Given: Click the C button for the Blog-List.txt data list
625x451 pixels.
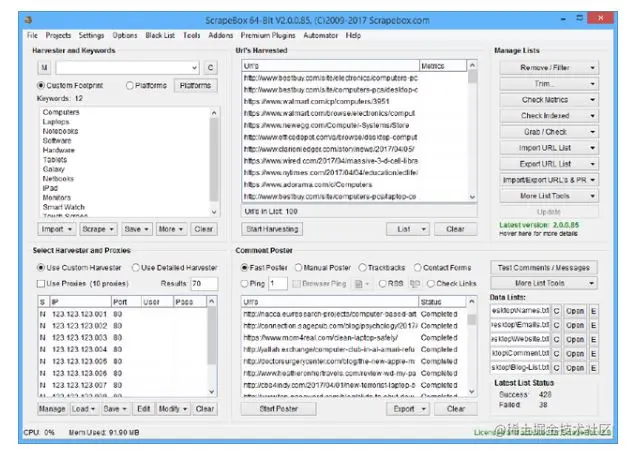Looking at the screenshot, I should (556, 368).
